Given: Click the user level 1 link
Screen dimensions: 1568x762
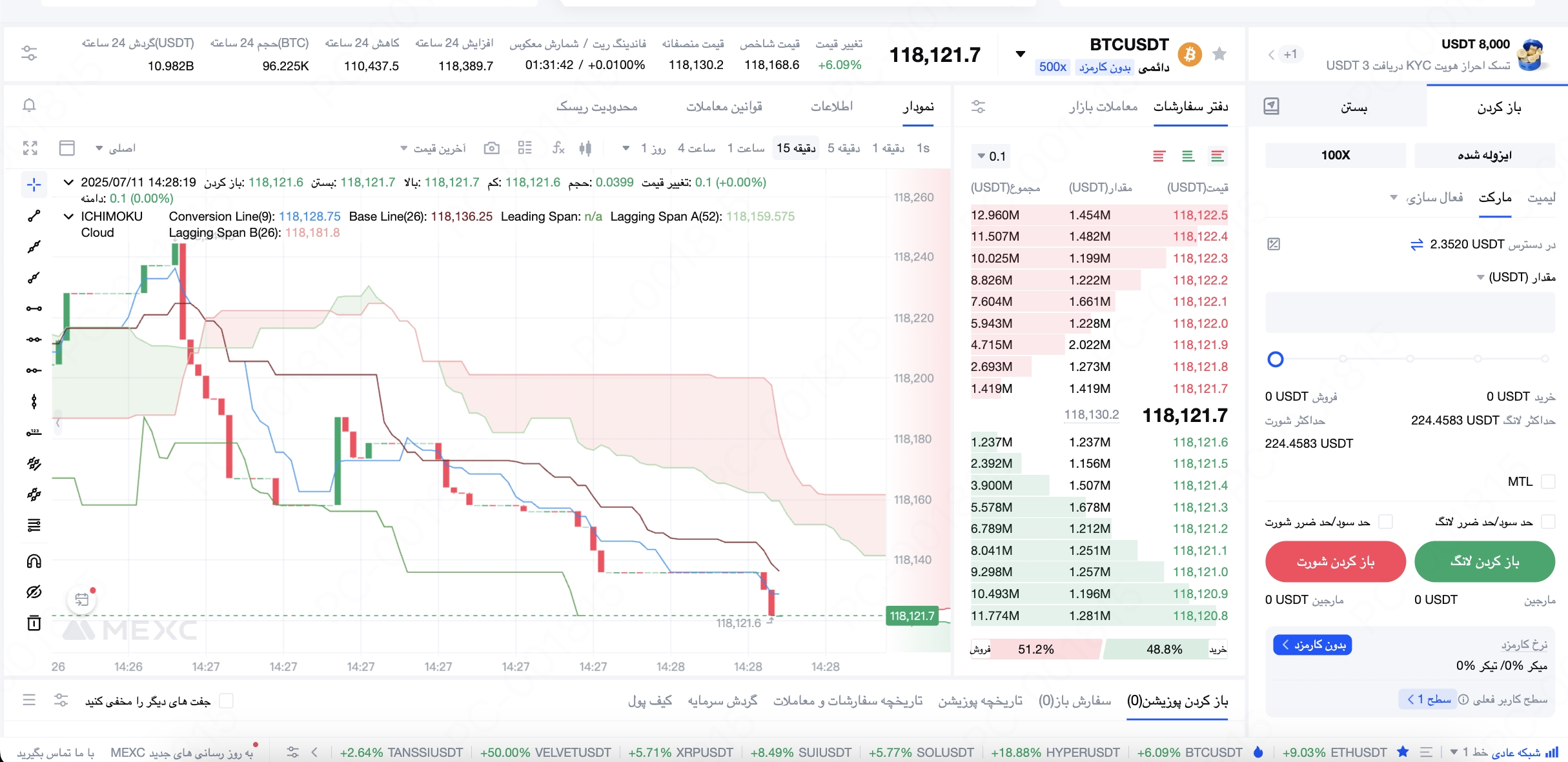Looking at the screenshot, I should (x=1428, y=699).
